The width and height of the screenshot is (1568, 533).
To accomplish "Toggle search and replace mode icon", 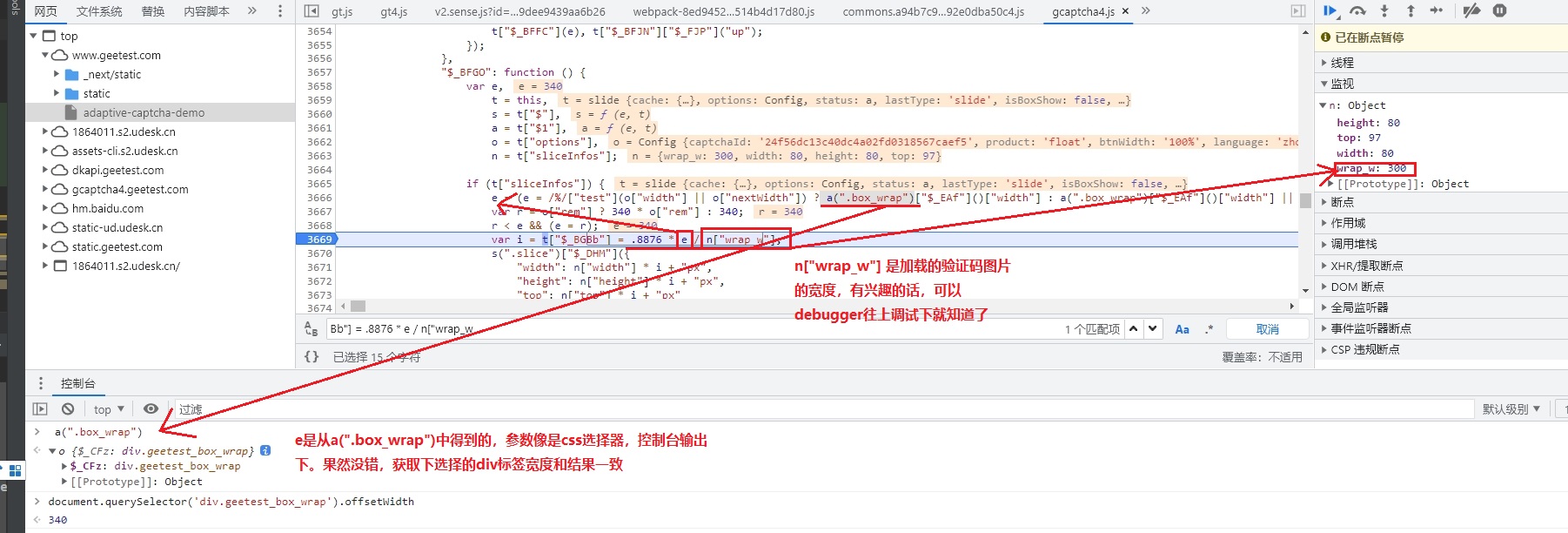I will coord(311,329).
